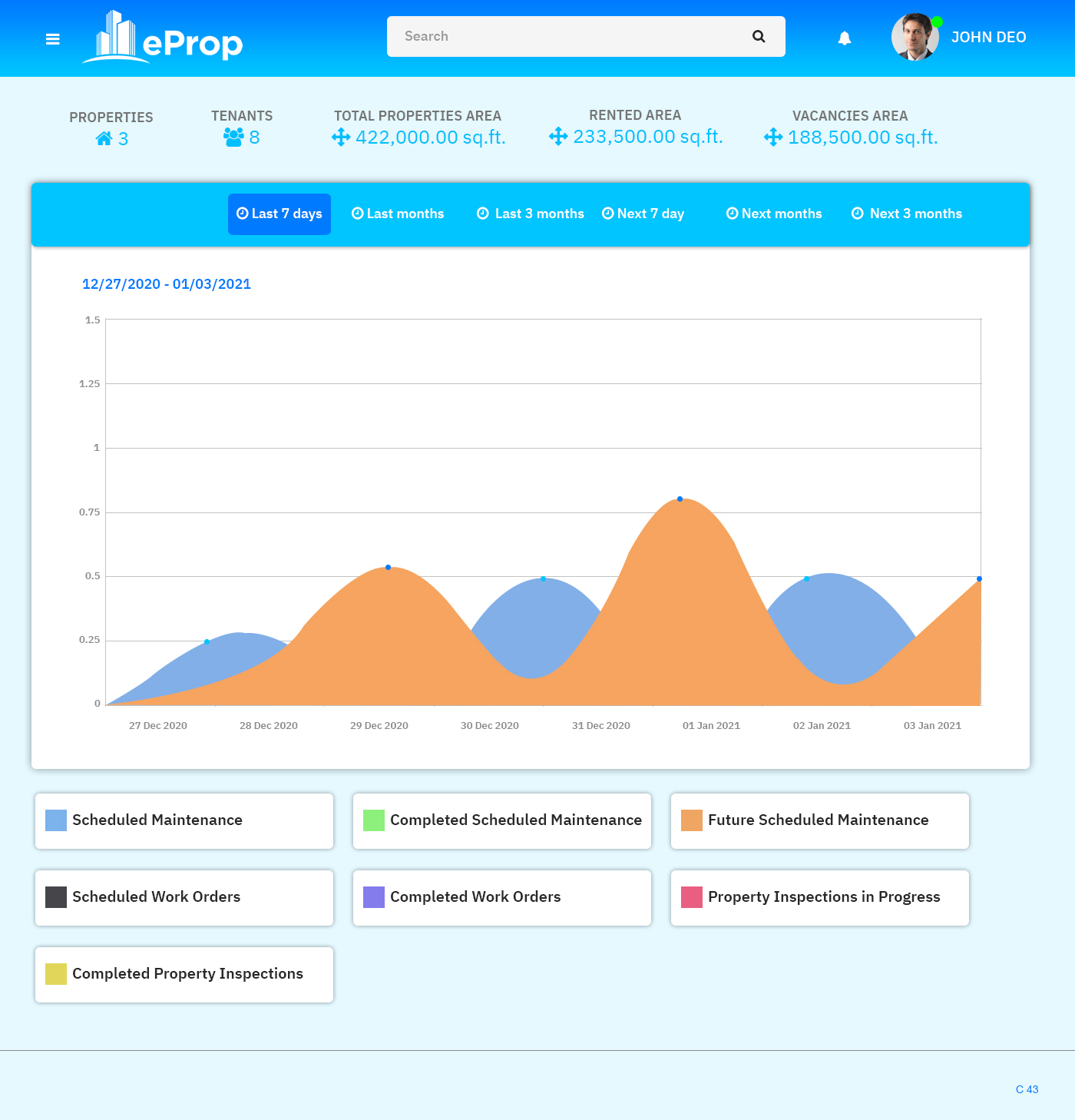
Task: Click the Properties house icon
Action: coord(104,139)
